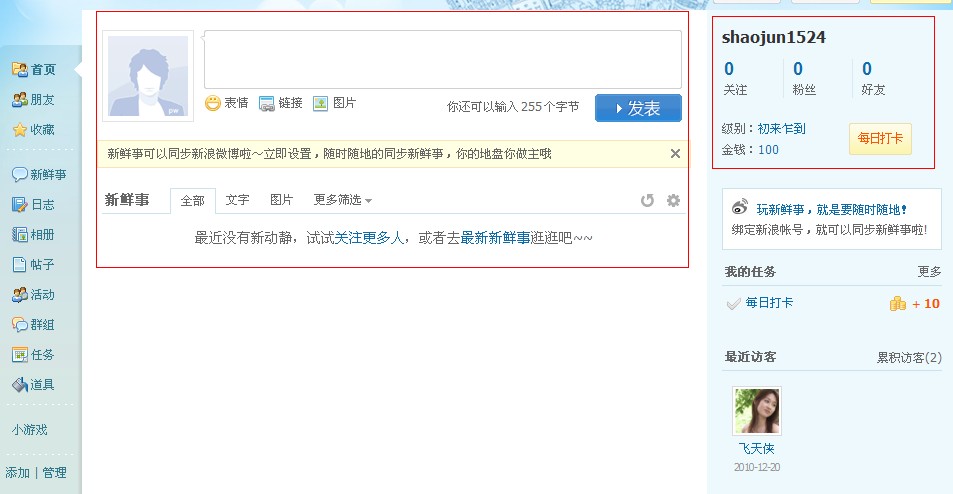Focus the status update text box
953x494 pixels.
(x=442, y=60)
